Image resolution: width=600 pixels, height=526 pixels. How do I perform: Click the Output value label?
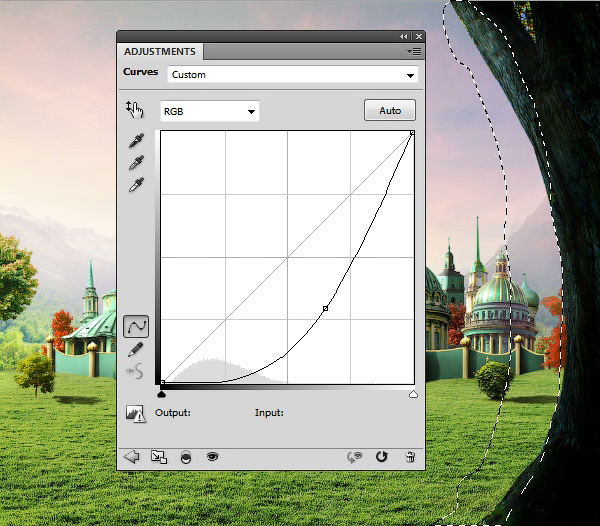173,413
